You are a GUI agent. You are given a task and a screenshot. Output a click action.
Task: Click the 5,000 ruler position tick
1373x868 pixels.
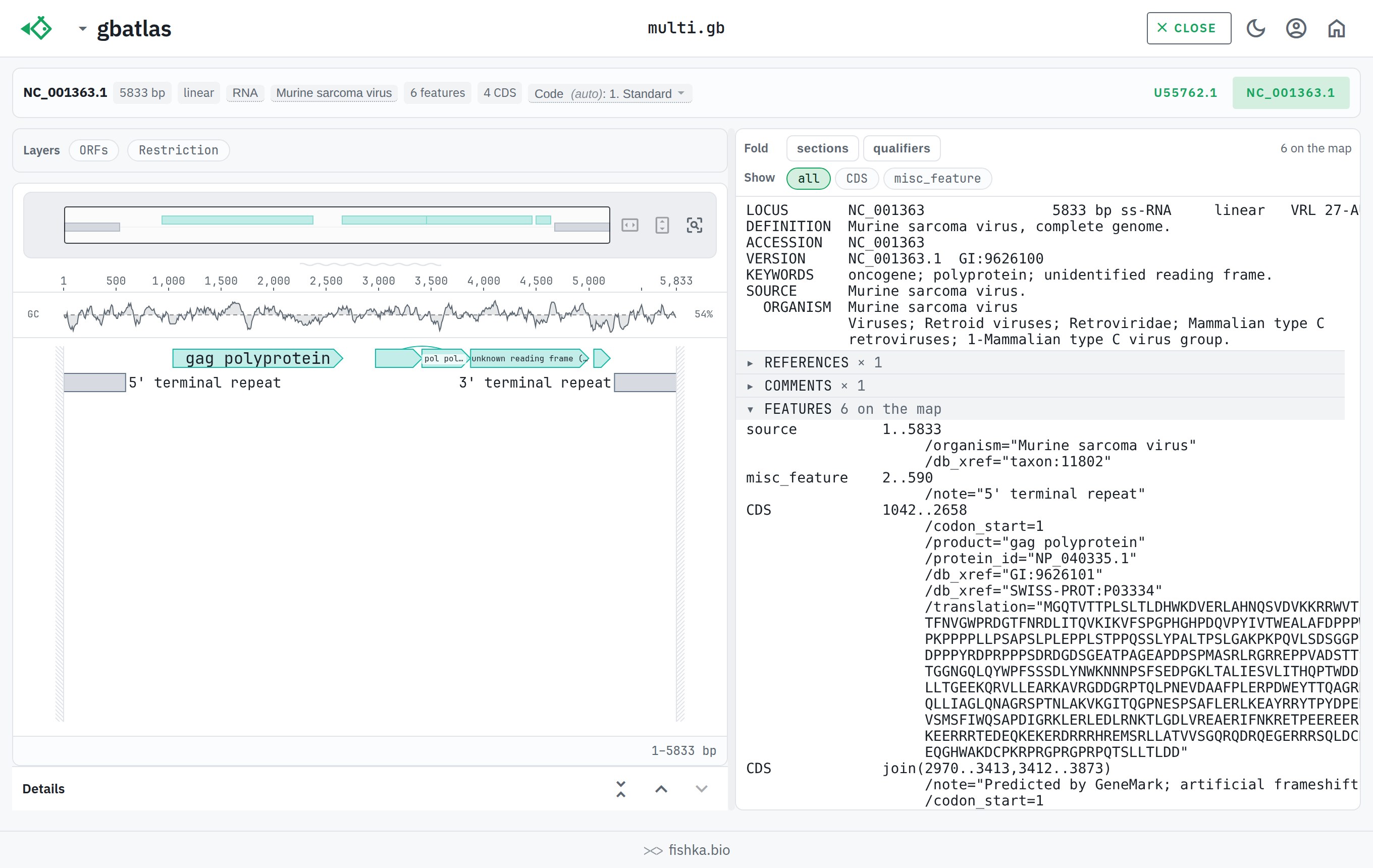coord(589,282)
